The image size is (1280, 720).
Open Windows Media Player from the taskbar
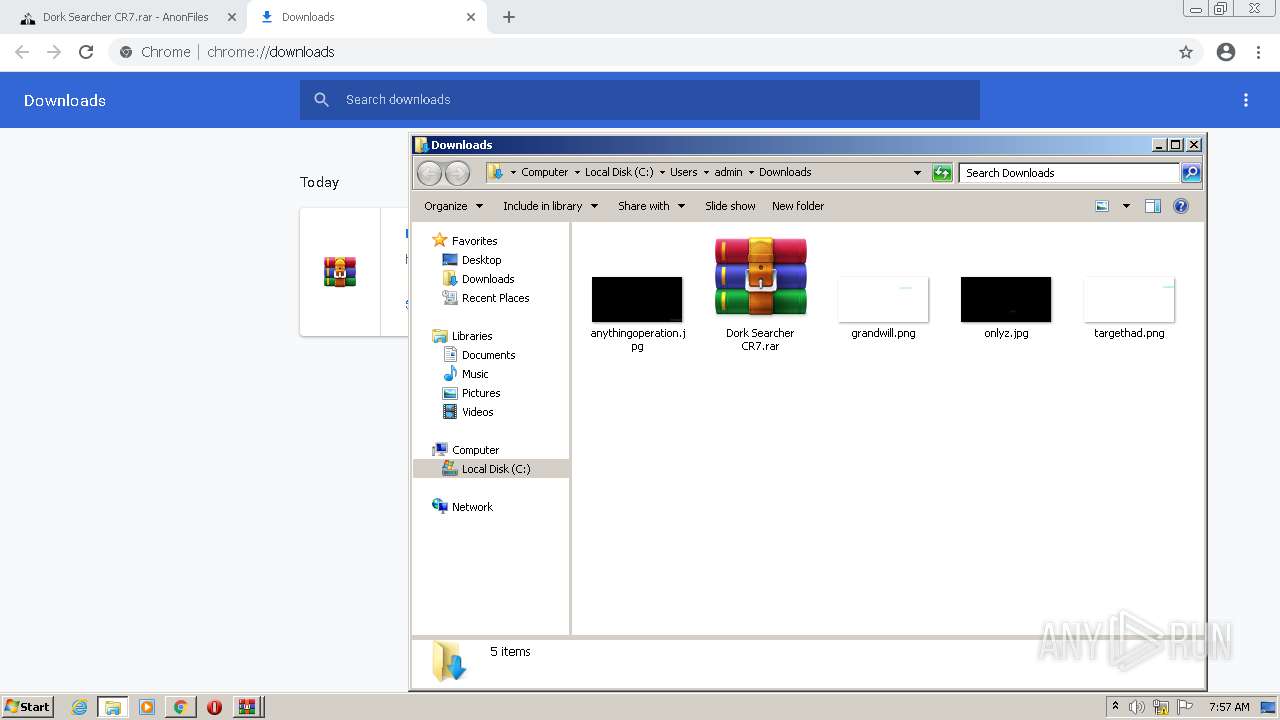(147, 707)
